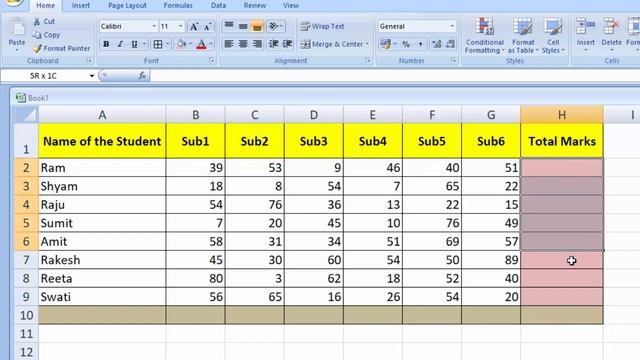
Task: Select column A header
Action: pyautogui.click(x=102, y=115)
